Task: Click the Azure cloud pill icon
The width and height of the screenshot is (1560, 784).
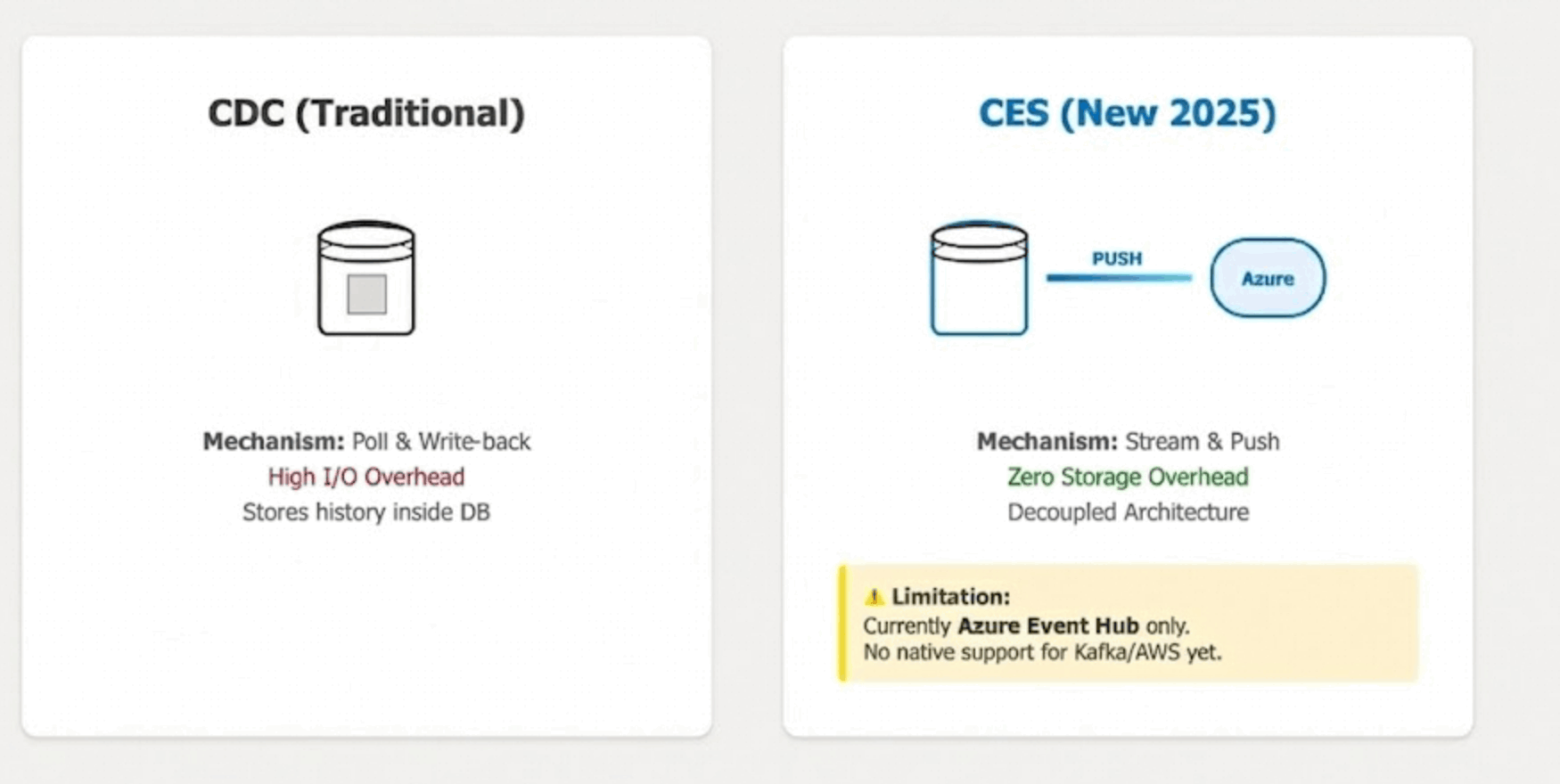Action: 1267,278
